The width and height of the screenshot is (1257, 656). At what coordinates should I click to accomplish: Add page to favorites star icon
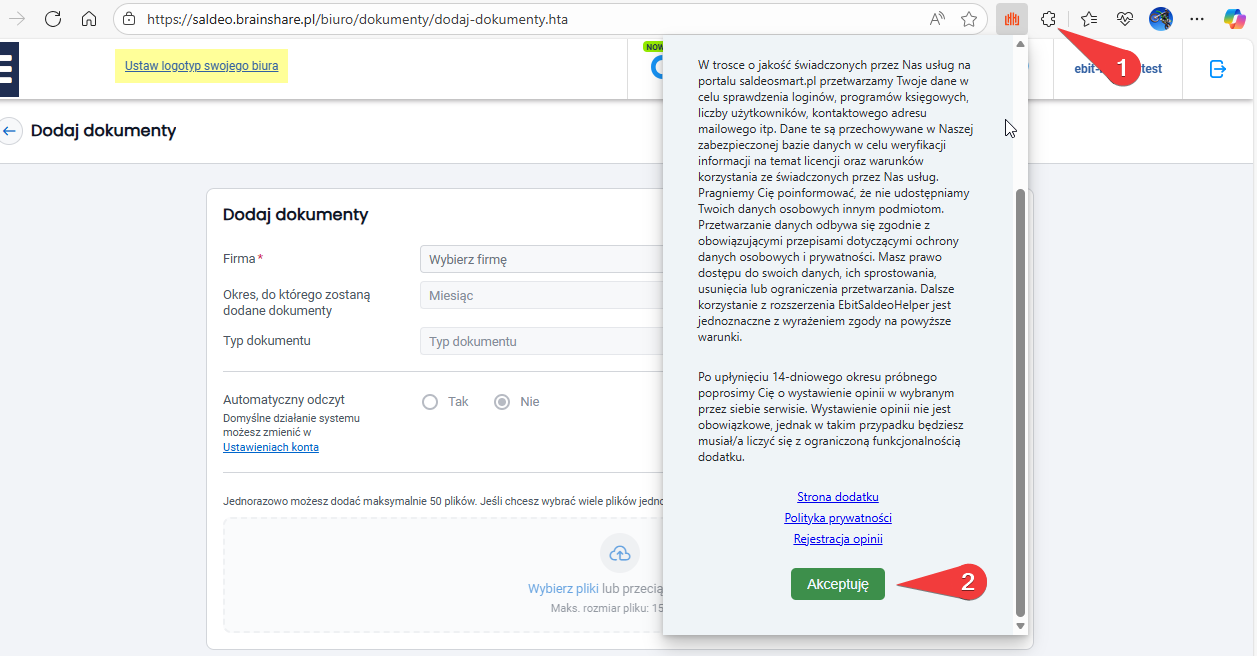(x=968, y=19)
